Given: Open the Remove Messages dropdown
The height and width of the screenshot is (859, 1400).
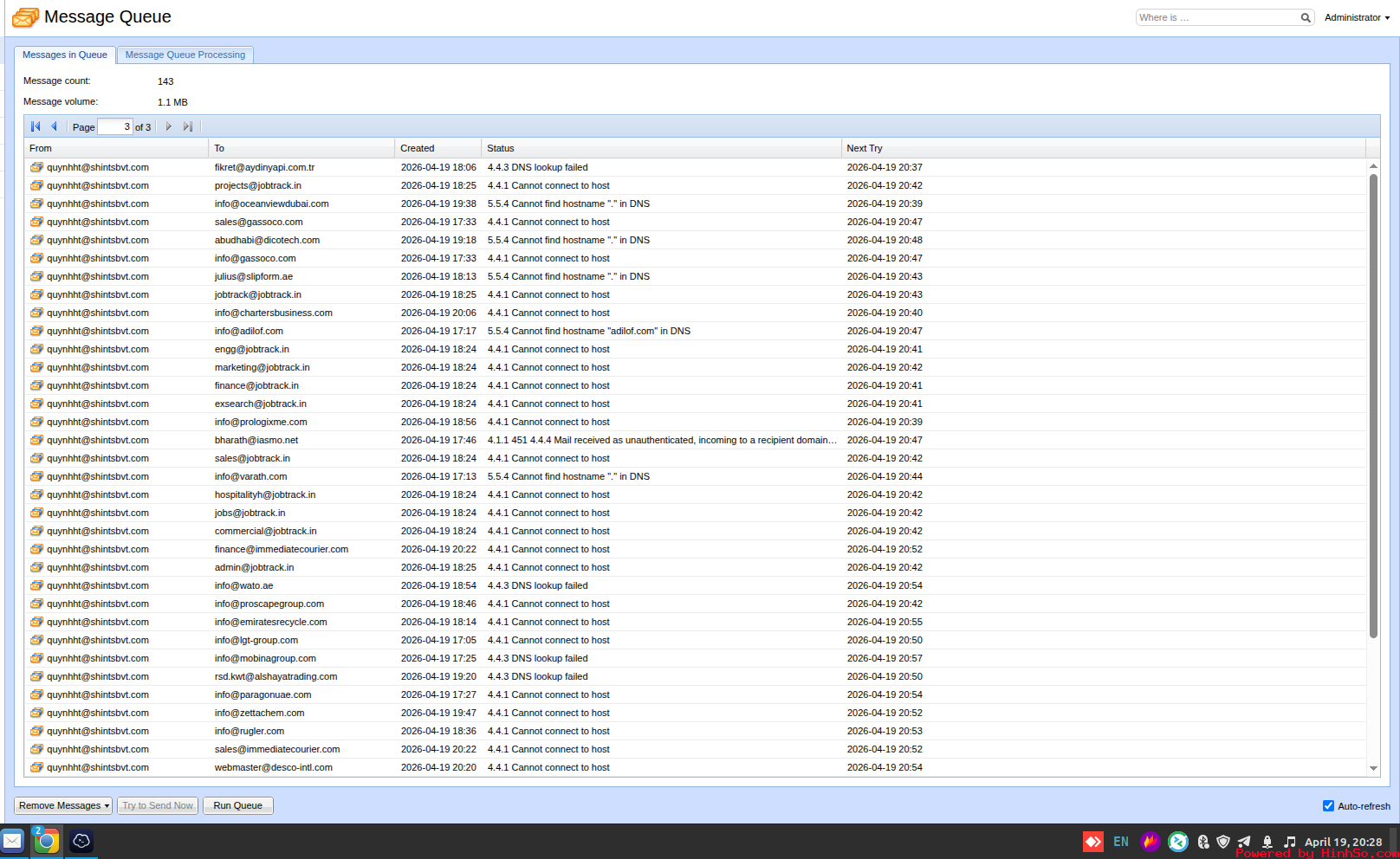Looking at the screenshot, I should (63, 805).
